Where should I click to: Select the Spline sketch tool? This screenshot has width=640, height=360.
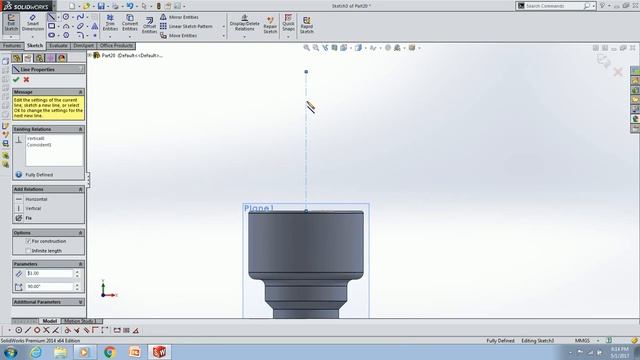[x=80, y=17]
